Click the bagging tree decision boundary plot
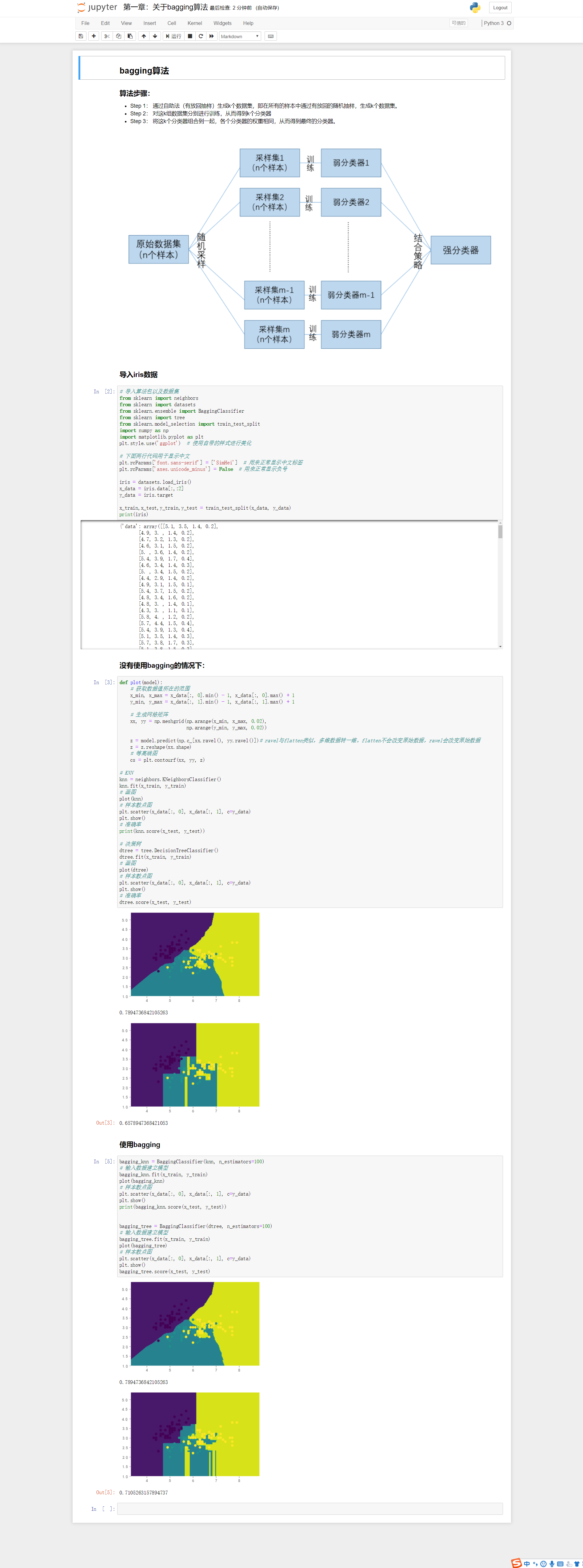Viewport: 583px width, 1568px height. click(190, 1437)
